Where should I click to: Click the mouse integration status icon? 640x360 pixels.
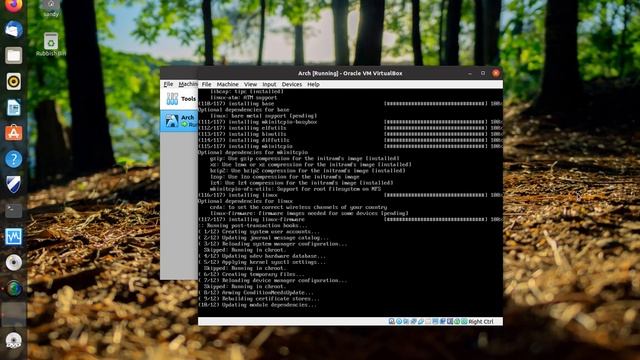coord(457,322)
